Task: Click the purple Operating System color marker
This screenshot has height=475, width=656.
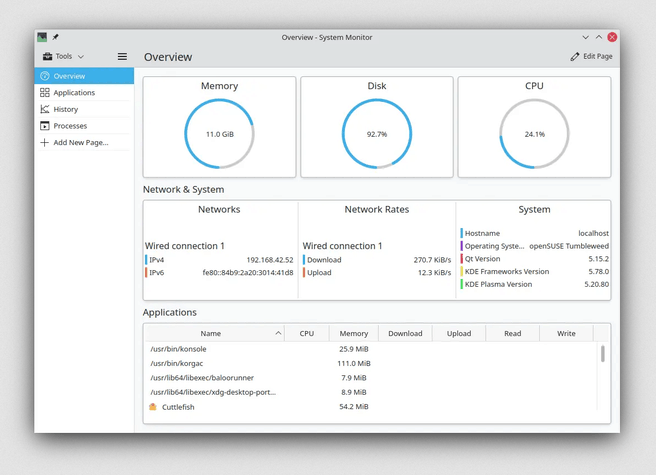Action: point(461,246)
